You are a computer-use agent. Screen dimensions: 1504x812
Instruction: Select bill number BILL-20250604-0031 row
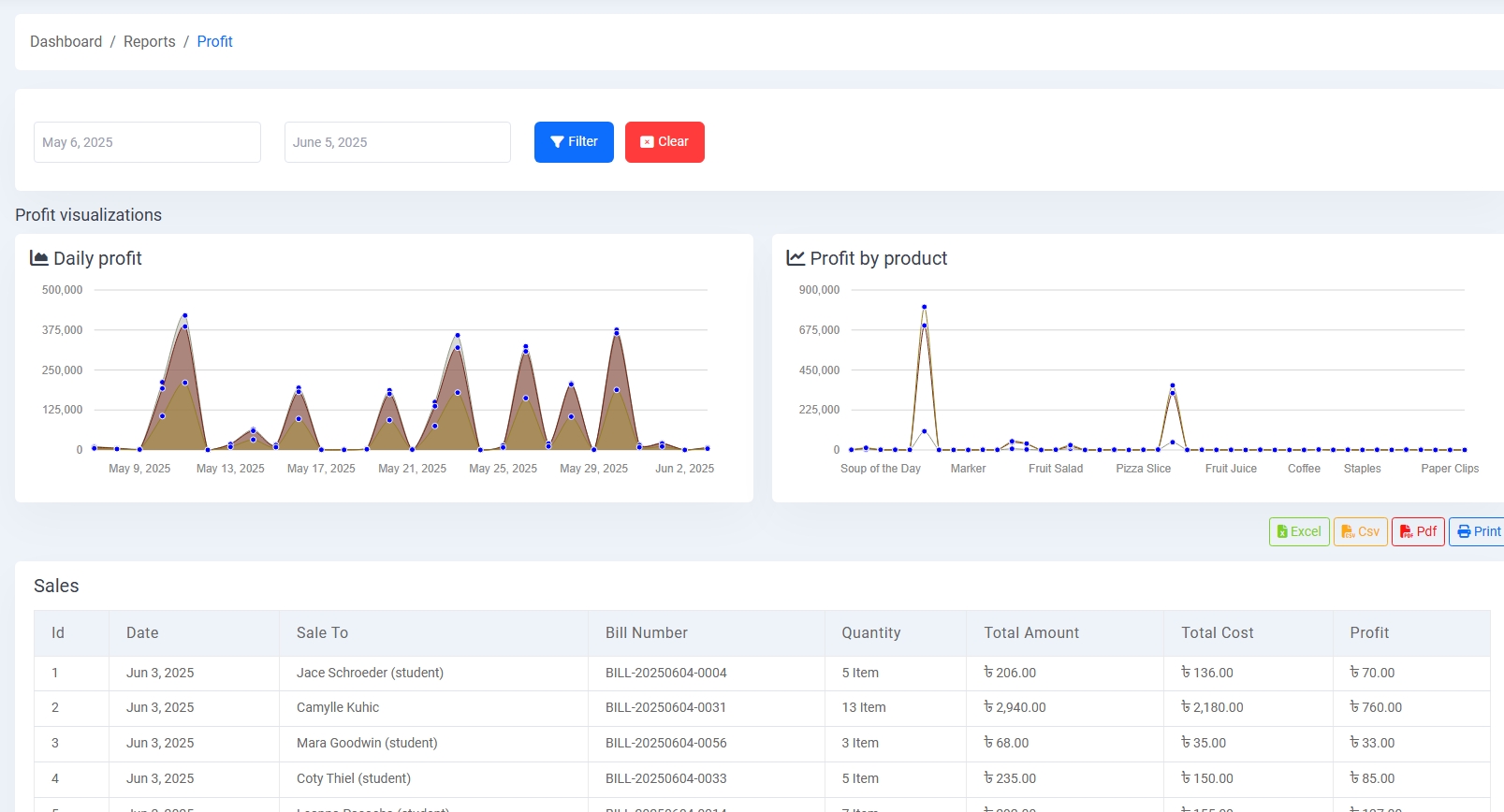(x=665, y=708)
